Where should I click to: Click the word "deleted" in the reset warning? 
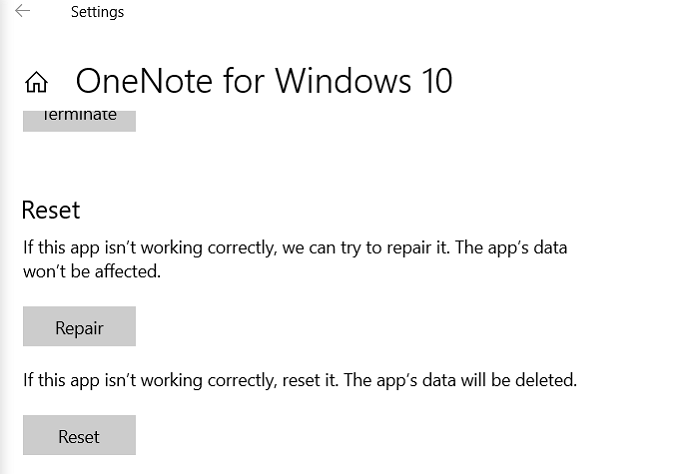point(546,380)
